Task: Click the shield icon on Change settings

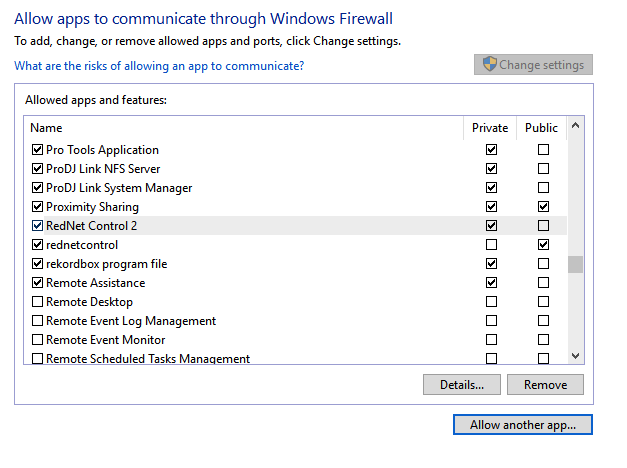Action: click(489, 64)
